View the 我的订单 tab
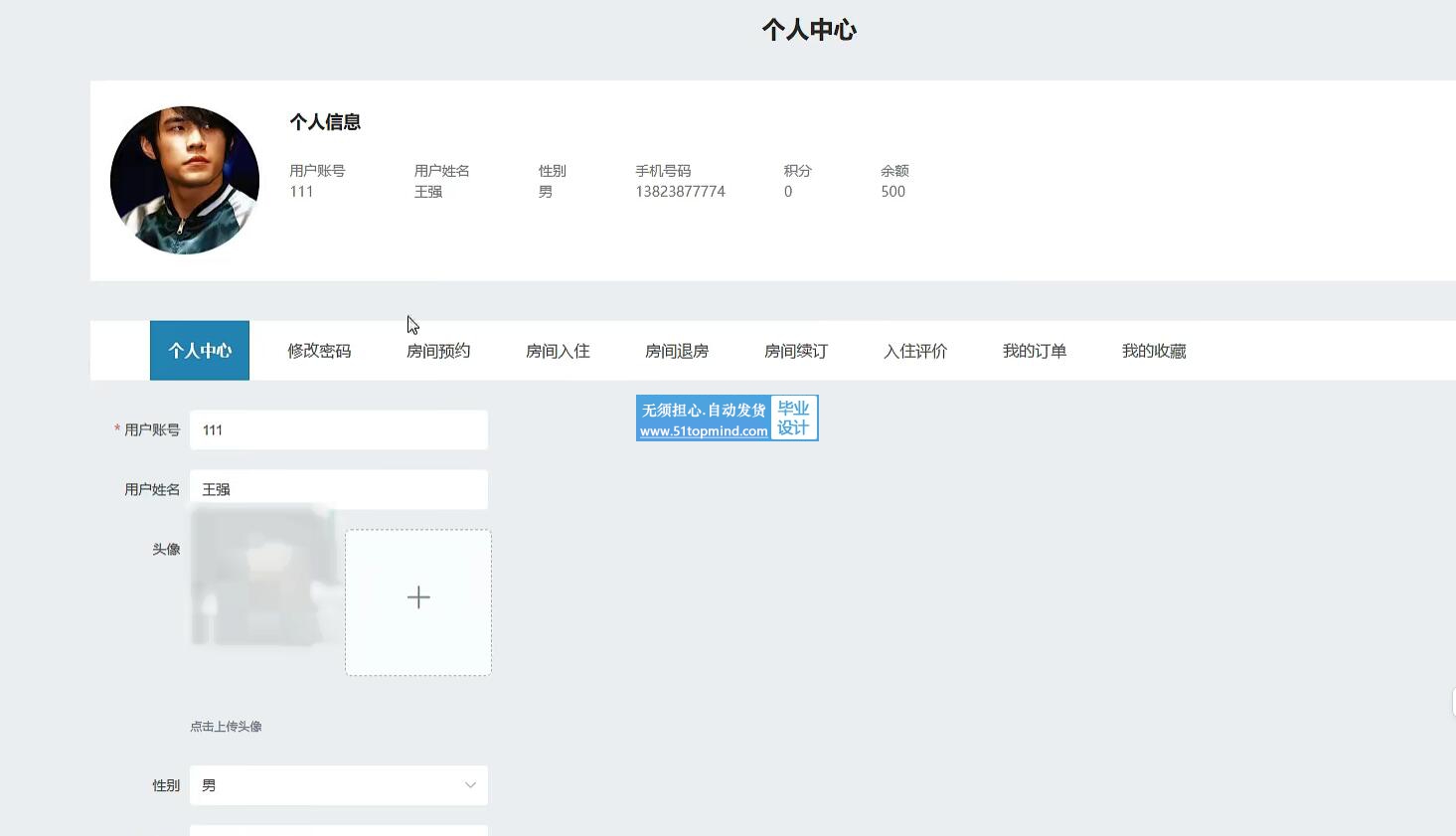Screen dimensions: 1456x836 click(1035, 351)
